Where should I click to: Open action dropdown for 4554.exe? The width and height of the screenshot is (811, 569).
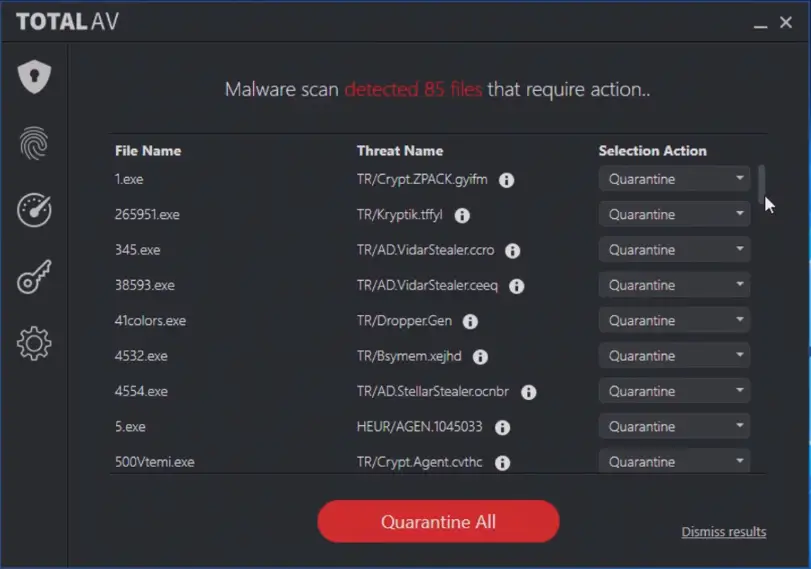tap(674, 391)
